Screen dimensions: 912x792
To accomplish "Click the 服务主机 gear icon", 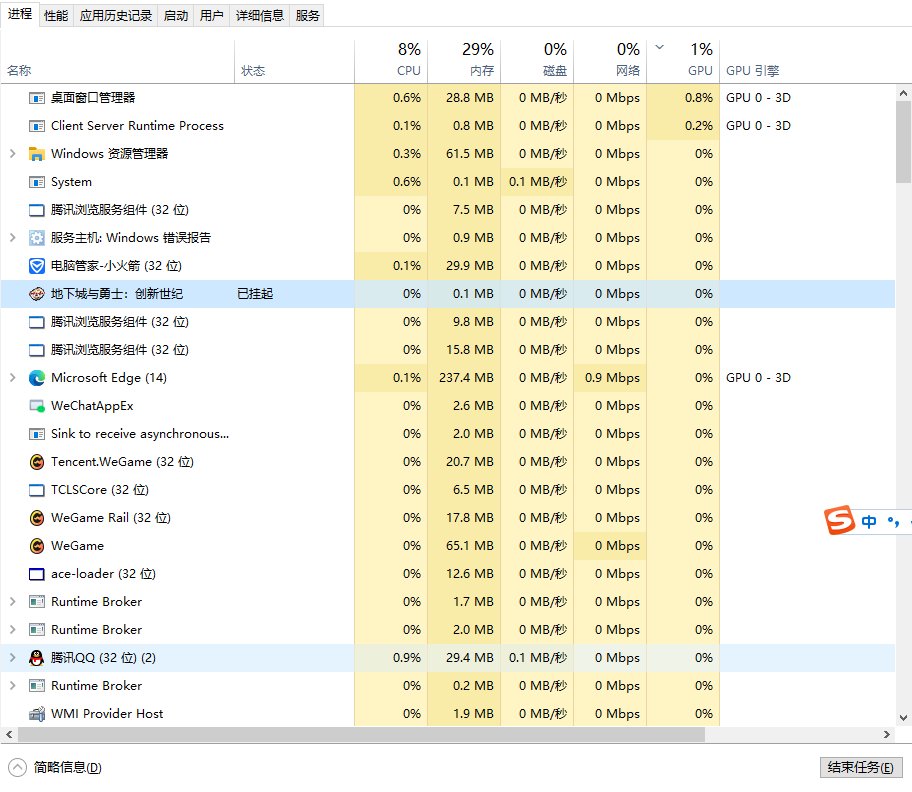I will pos(37,238).
